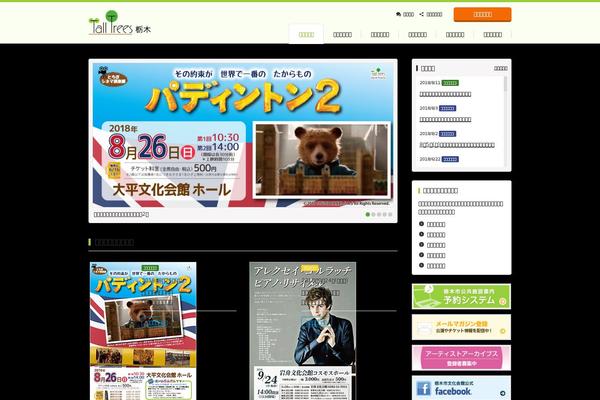Open the 予約システム green banner
The width and height of the screenshot is (600, 400).
point(461,296)
